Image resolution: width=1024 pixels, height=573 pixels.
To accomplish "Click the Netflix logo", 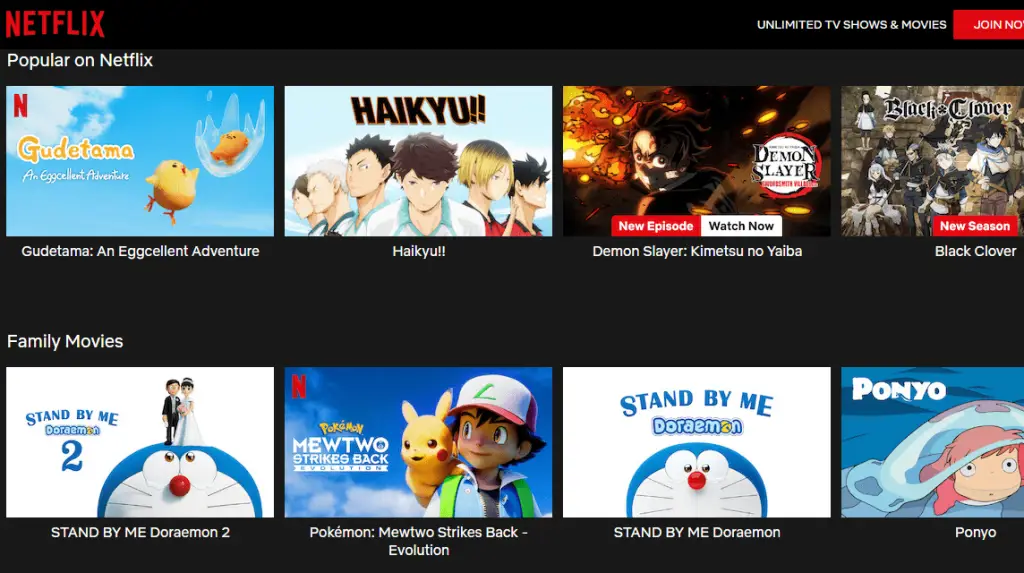I will [55, 24].
